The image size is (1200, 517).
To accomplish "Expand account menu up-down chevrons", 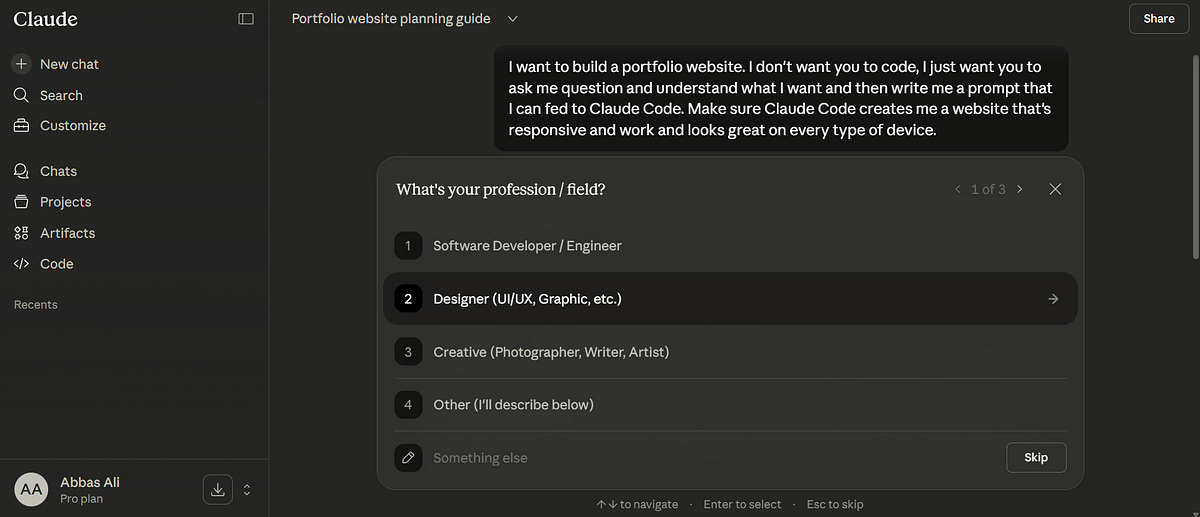I will pos(247,490).
